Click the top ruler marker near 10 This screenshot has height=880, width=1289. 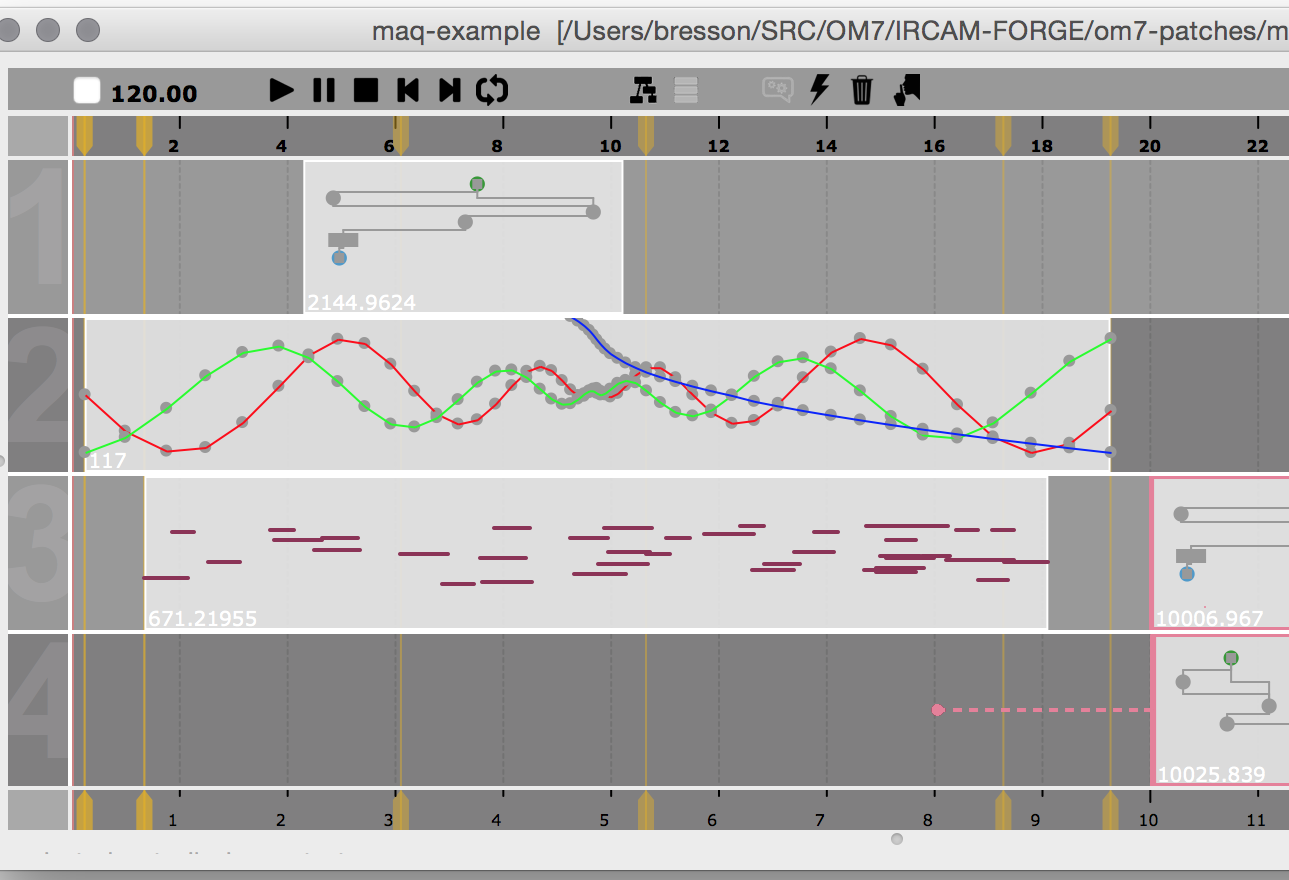coord(646,134)
